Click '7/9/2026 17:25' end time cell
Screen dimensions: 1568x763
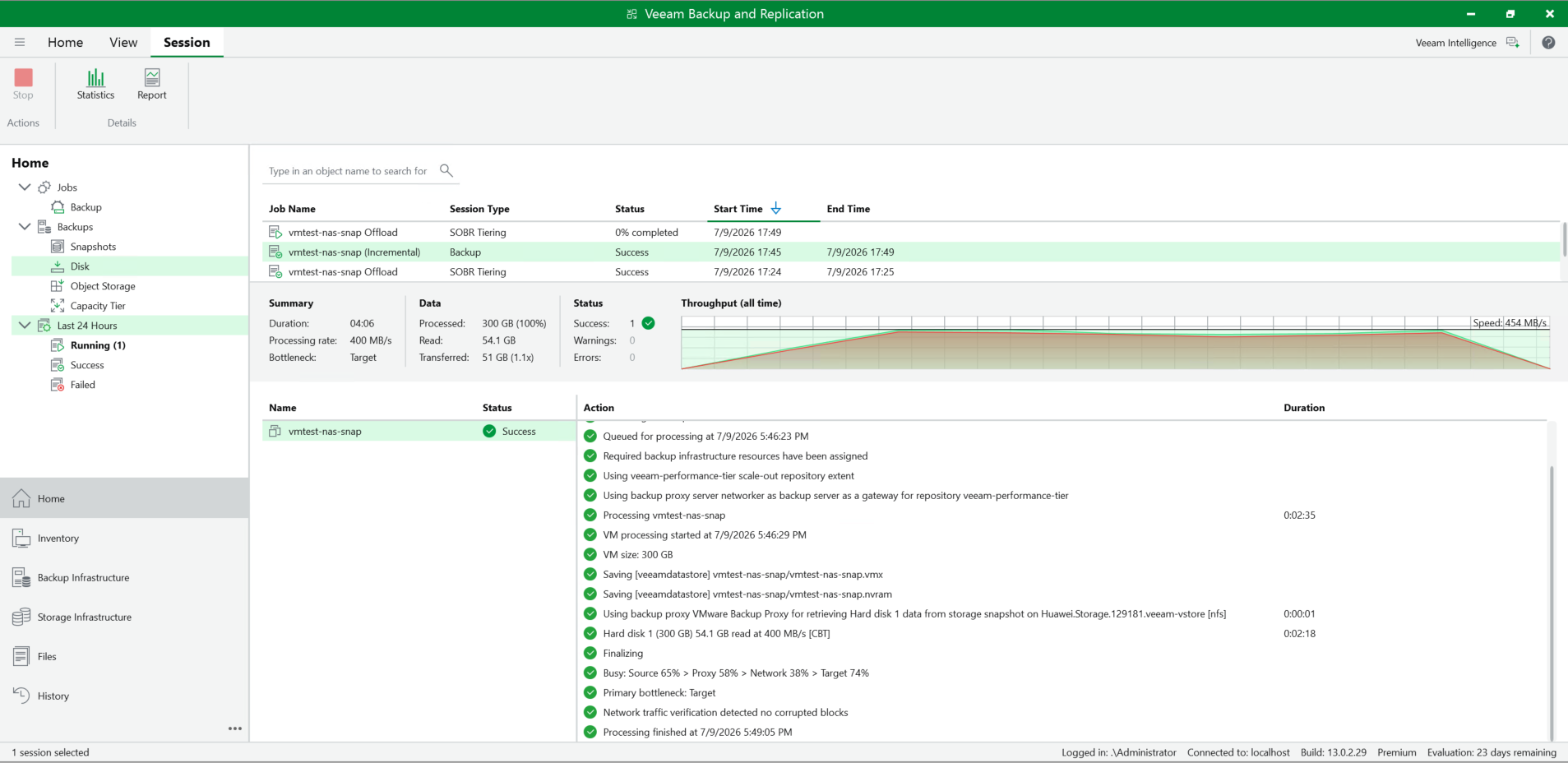pyautogui.click(x=860, y=272)
